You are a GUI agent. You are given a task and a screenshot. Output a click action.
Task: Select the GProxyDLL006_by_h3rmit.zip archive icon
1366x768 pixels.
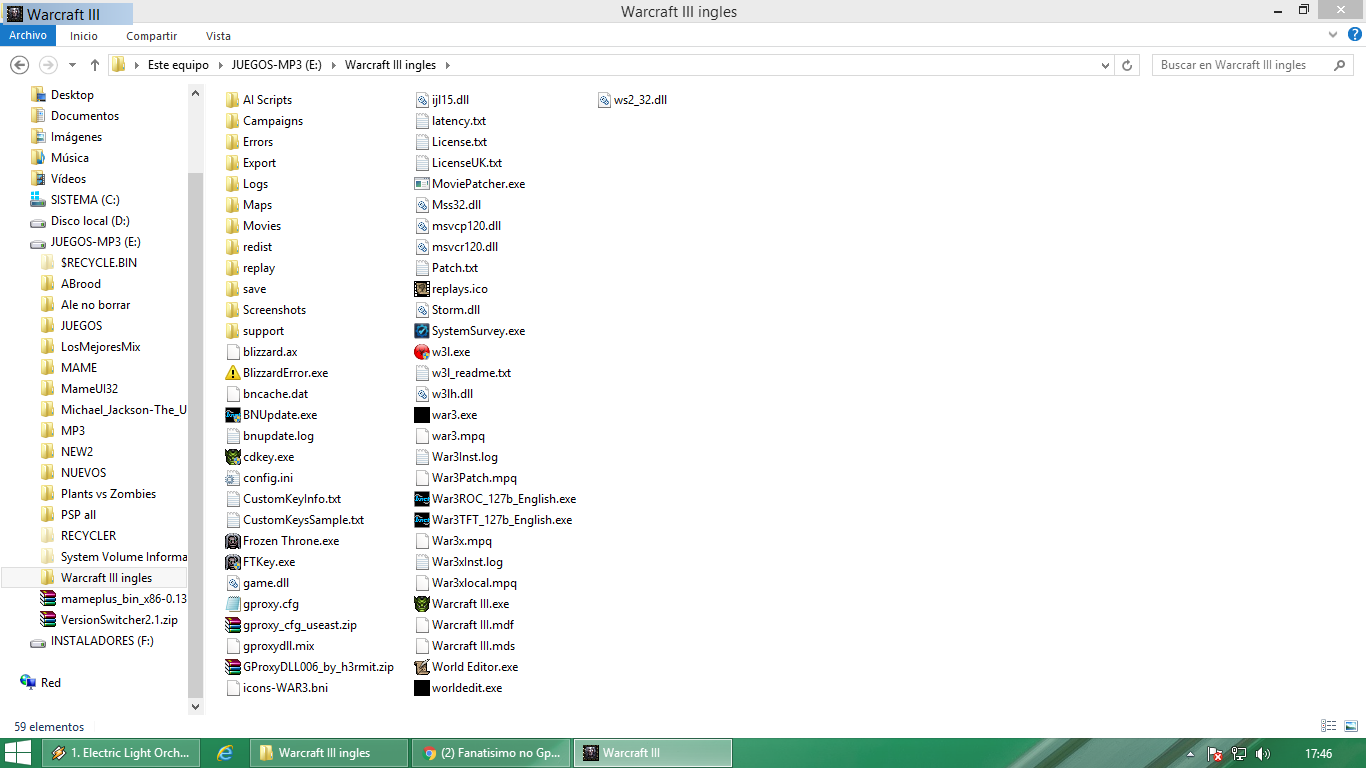233,667
